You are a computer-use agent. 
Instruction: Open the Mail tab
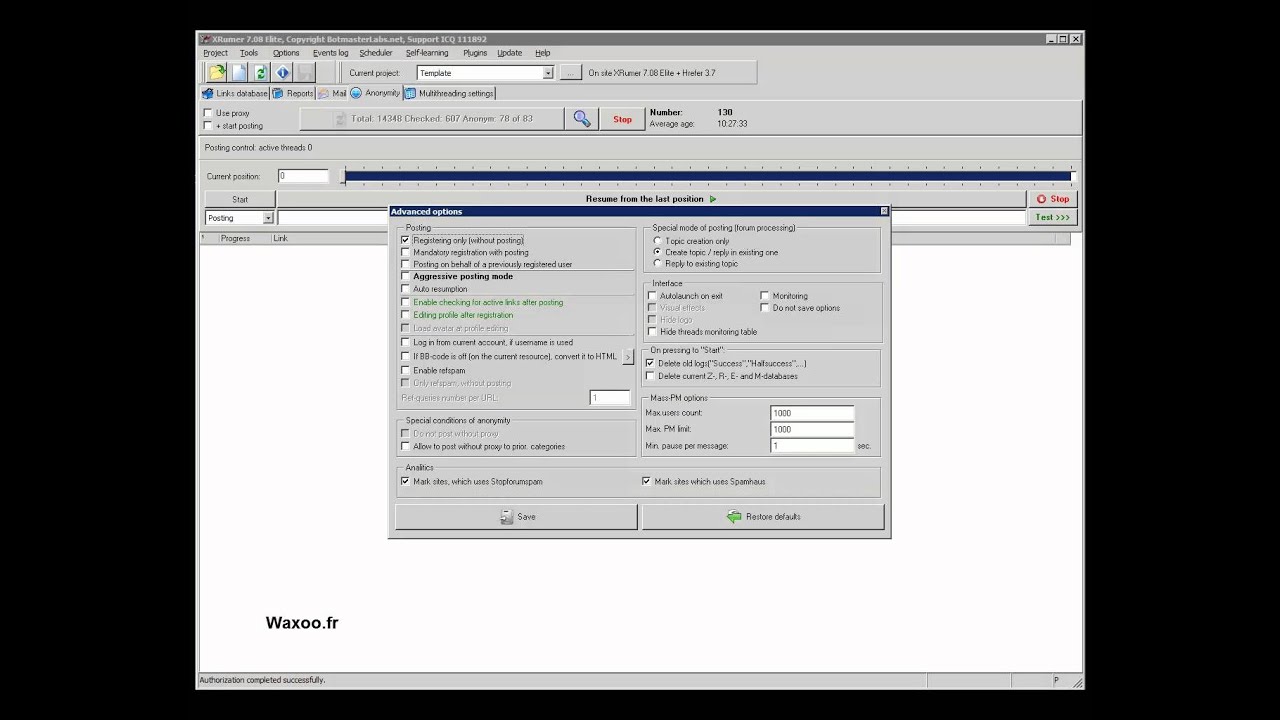click(333, 93)
